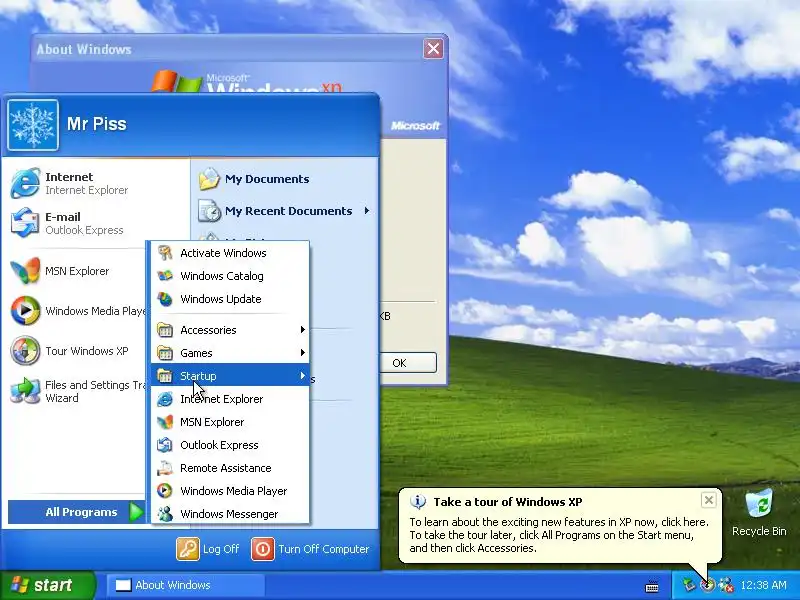Click Outlook Express icon in All Programs list
Screen dimensions: 800x600
pos(164,444)
